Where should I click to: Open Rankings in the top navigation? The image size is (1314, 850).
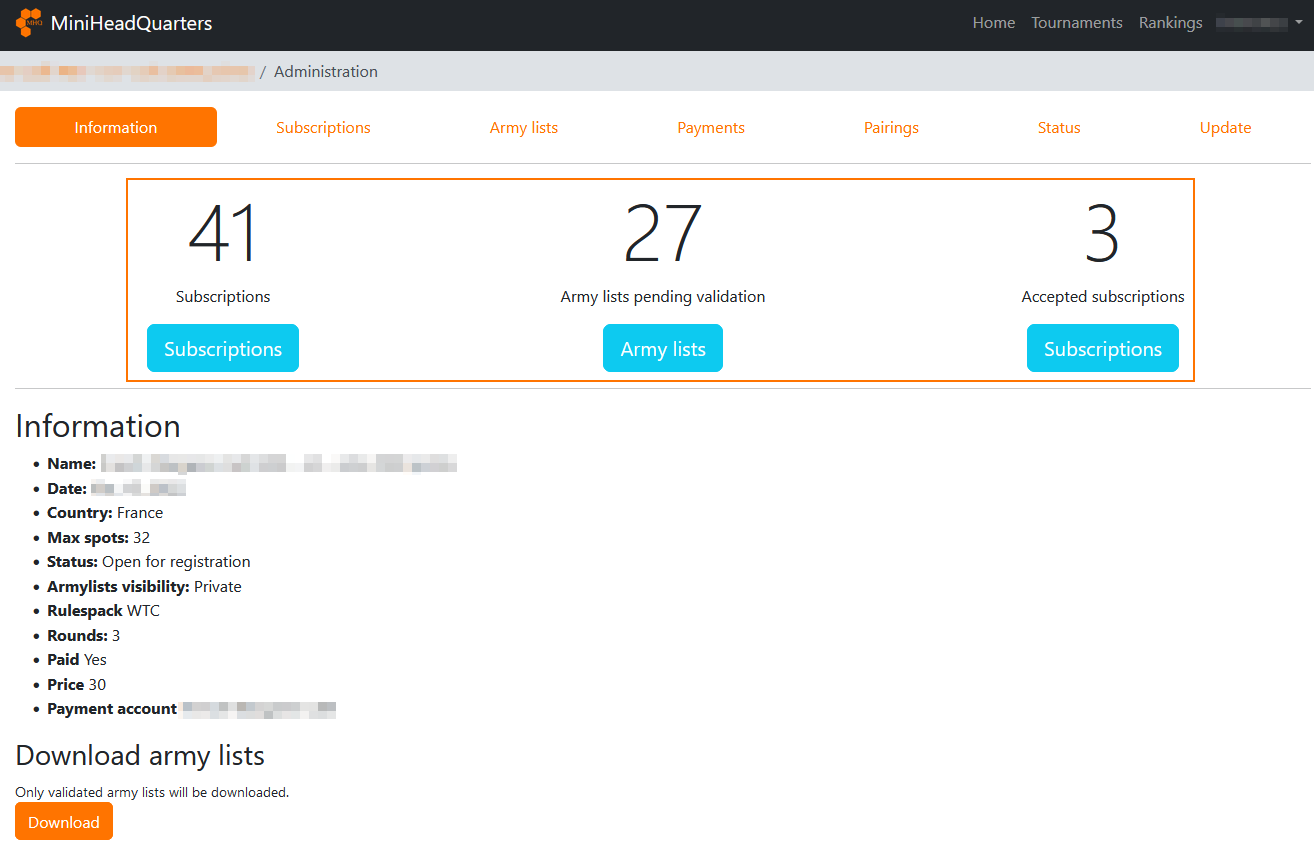coord(1170,23)
